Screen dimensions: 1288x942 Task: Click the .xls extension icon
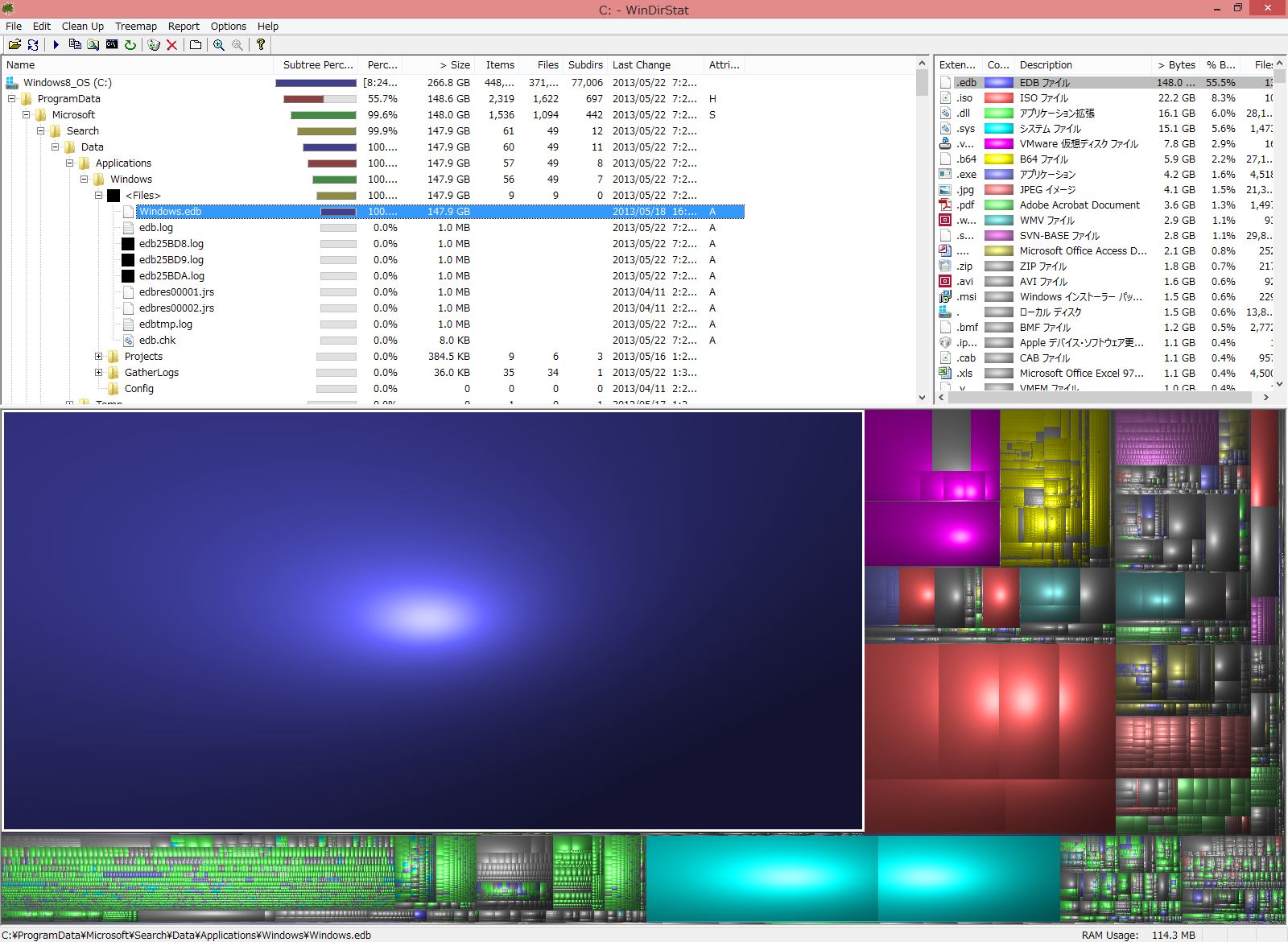tap(945, 373)
